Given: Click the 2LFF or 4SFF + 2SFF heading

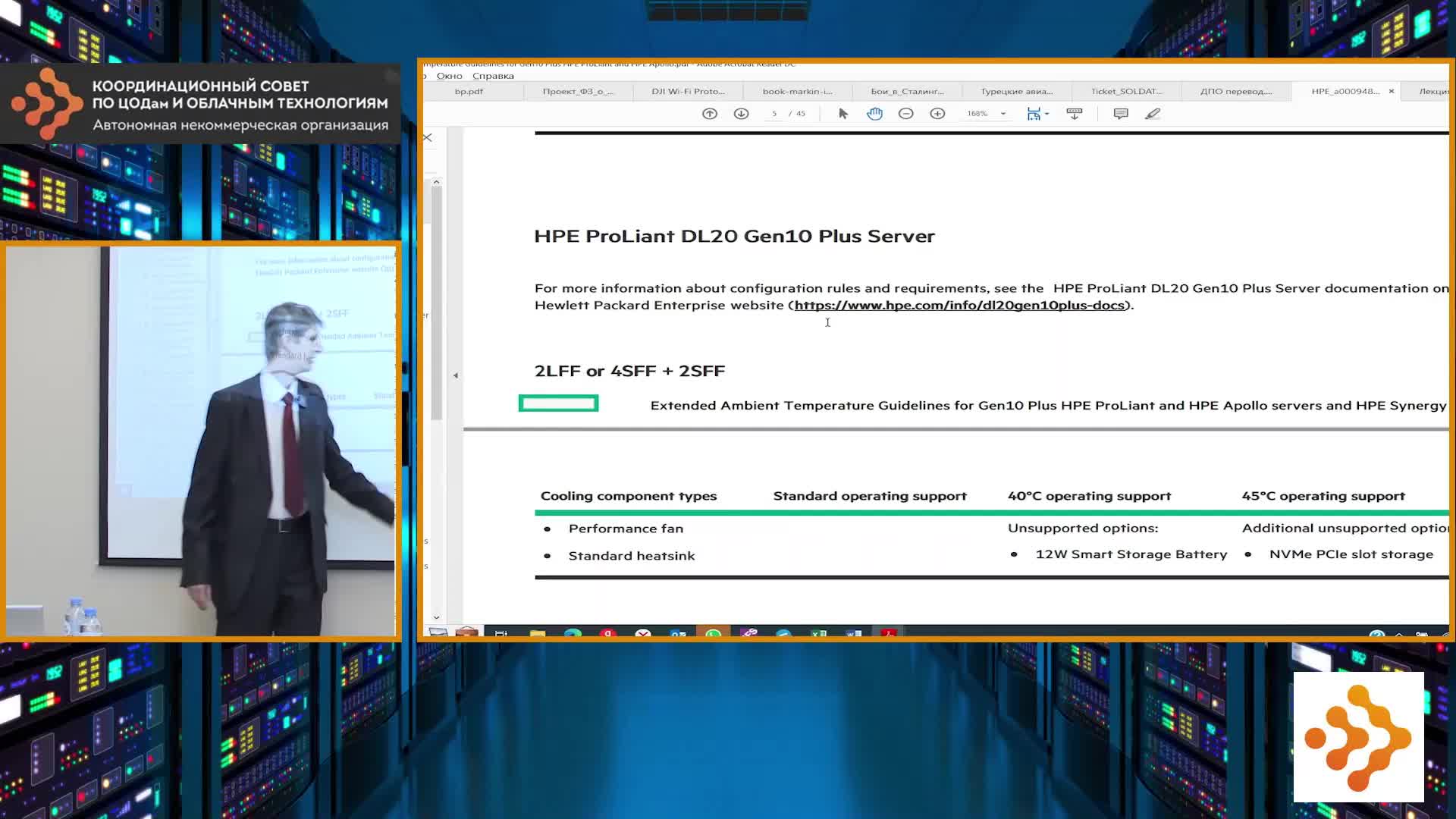Looking at the screenshot, I should (x=629, y=371).
